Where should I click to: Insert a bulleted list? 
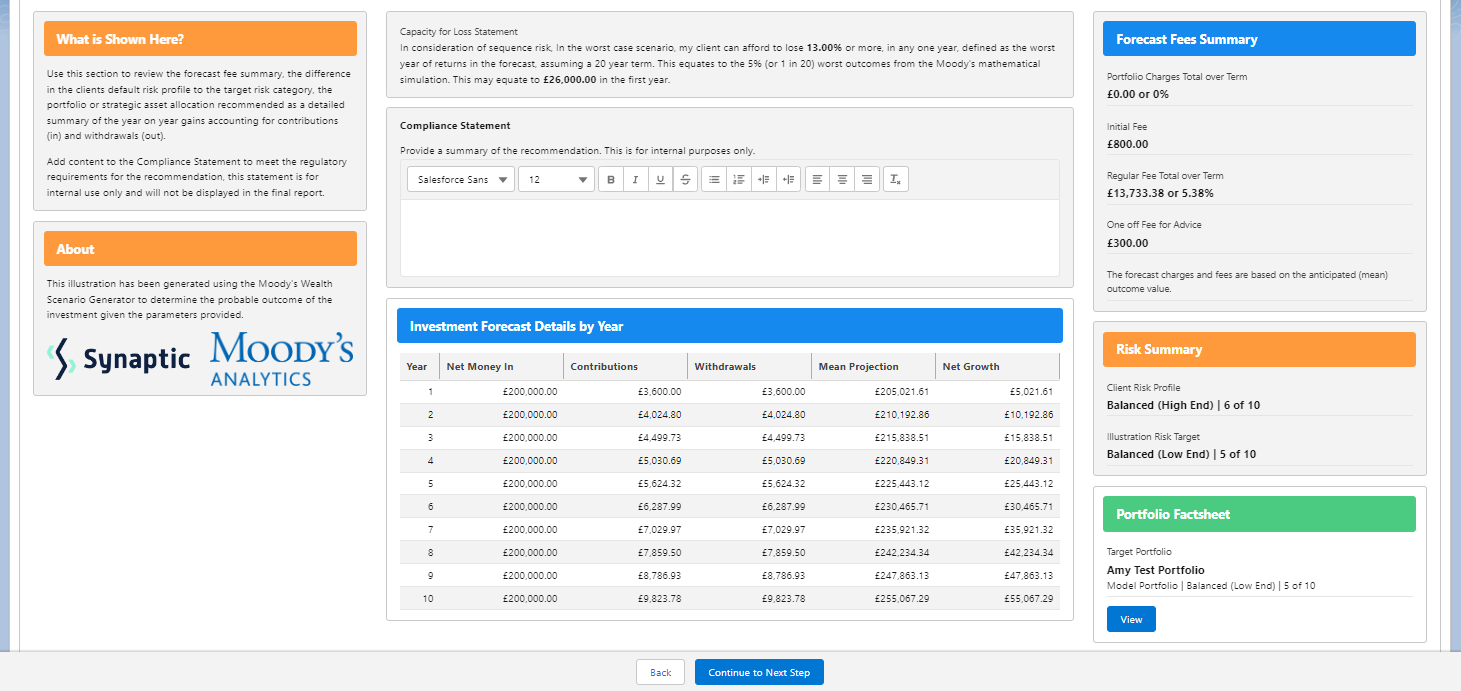click(x=714, y=180)
